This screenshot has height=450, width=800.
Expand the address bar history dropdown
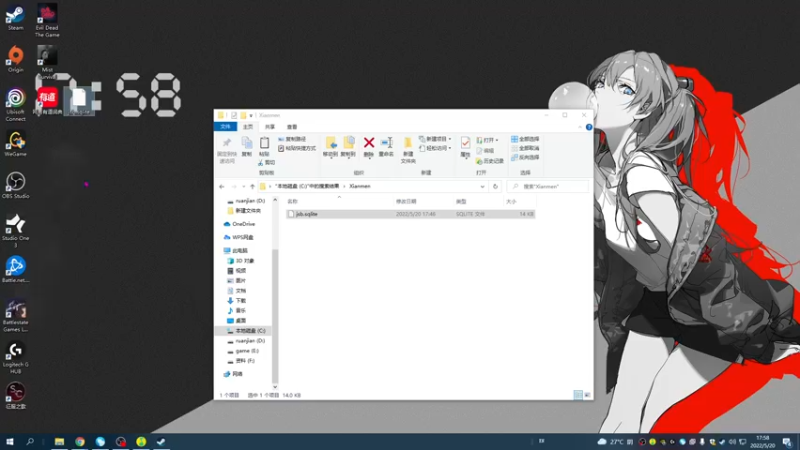pos(482,187)
